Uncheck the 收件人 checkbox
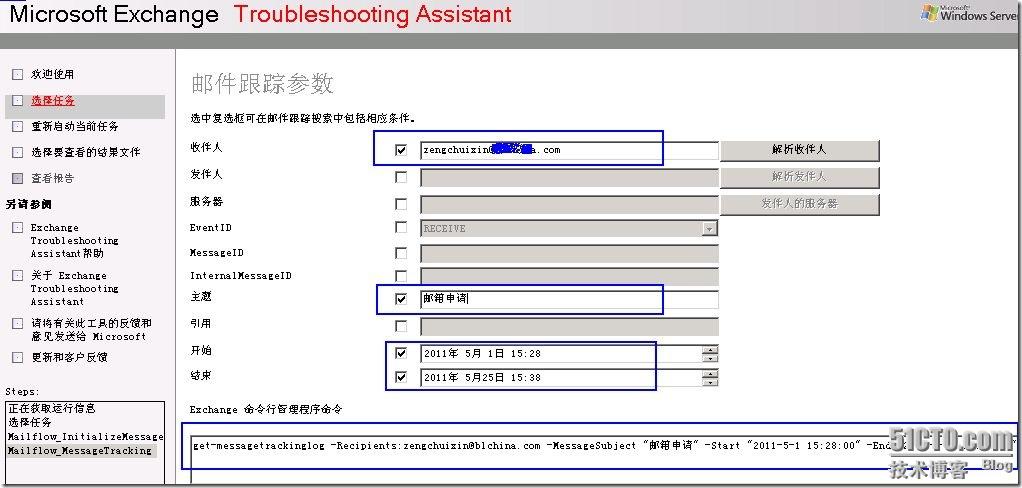This screenshot has height=488, width=1022. point(401,151)
